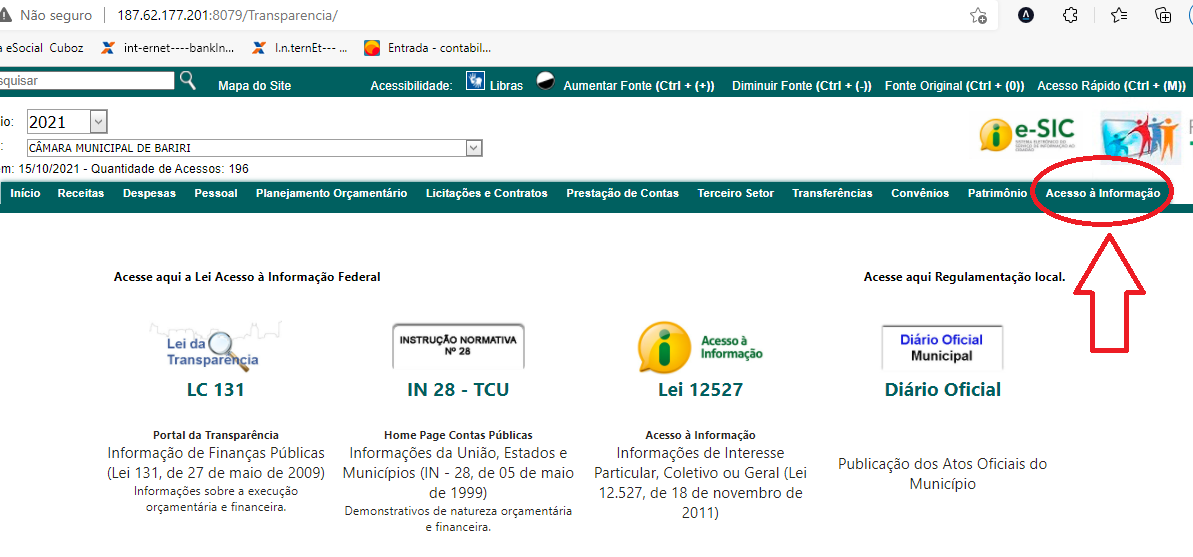Toggle the high contrast circle icon
The image size is (1193, 557).
pyautogui.click(x=546, y=82)
